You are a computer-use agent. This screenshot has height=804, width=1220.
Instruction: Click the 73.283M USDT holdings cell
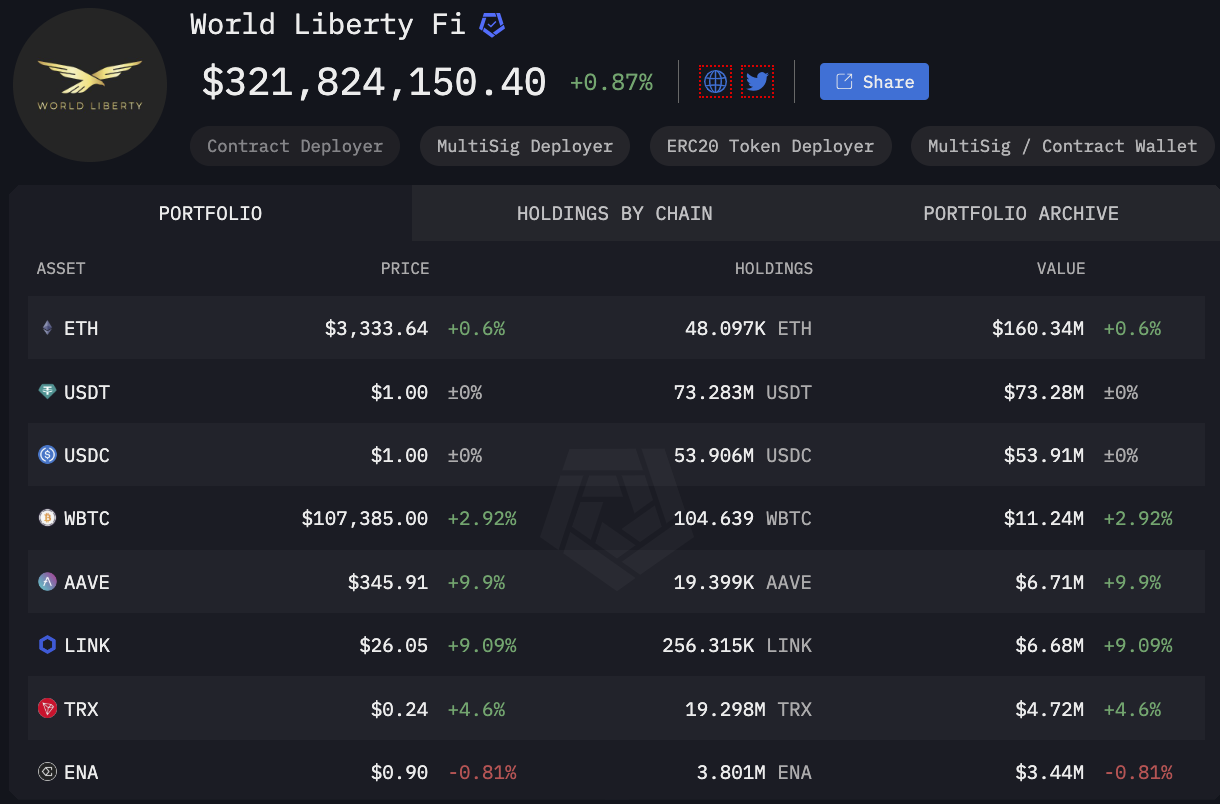coord(743,392)
